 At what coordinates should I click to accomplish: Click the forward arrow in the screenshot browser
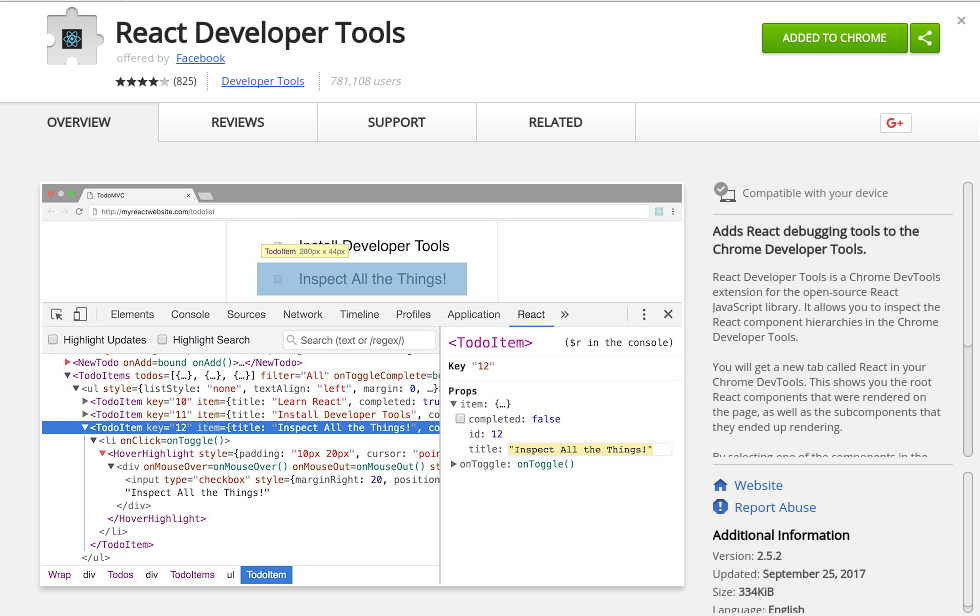pyautogui.click(x=64, y=212)
